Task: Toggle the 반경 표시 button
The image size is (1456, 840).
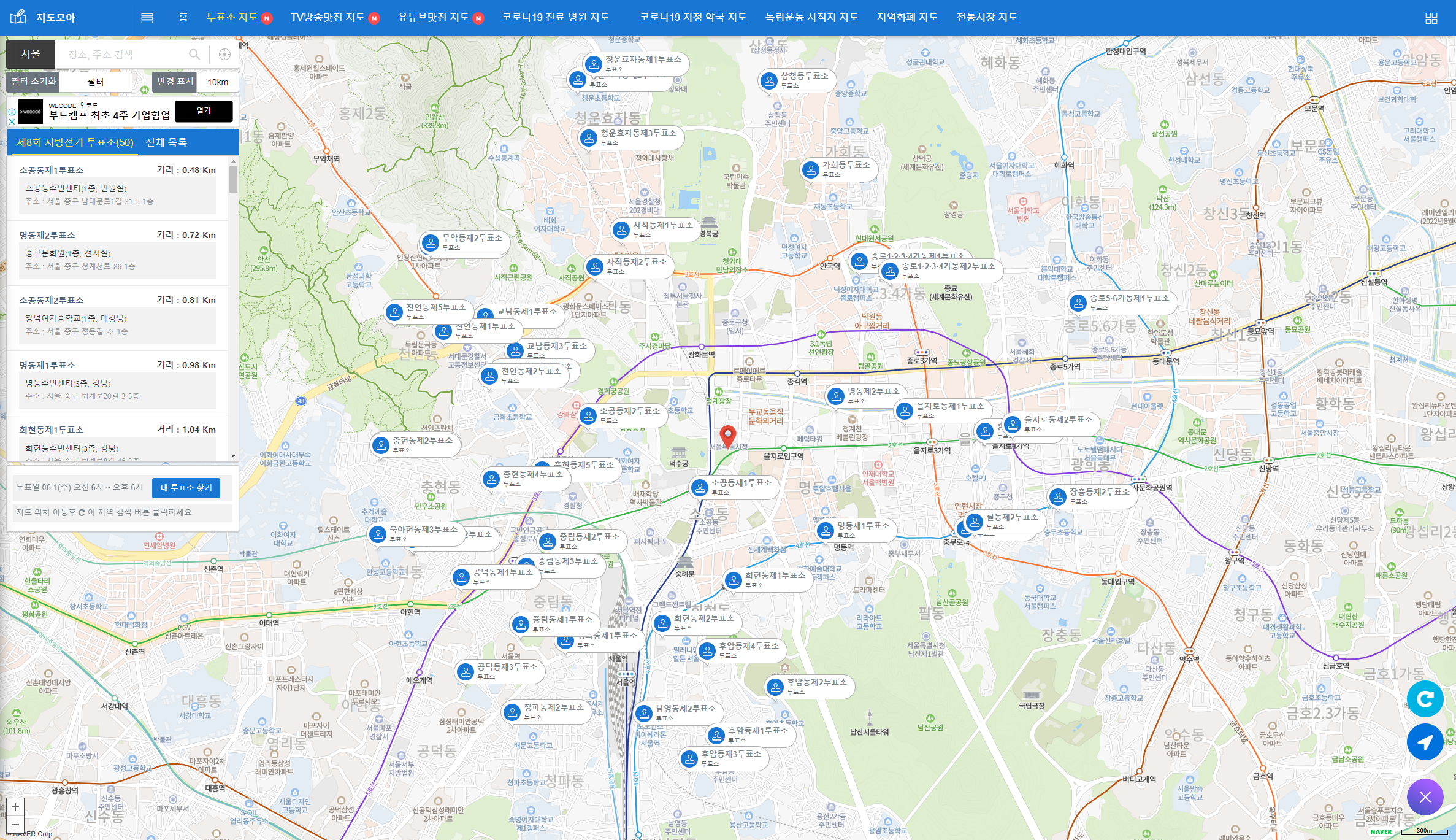Action: 175,81
